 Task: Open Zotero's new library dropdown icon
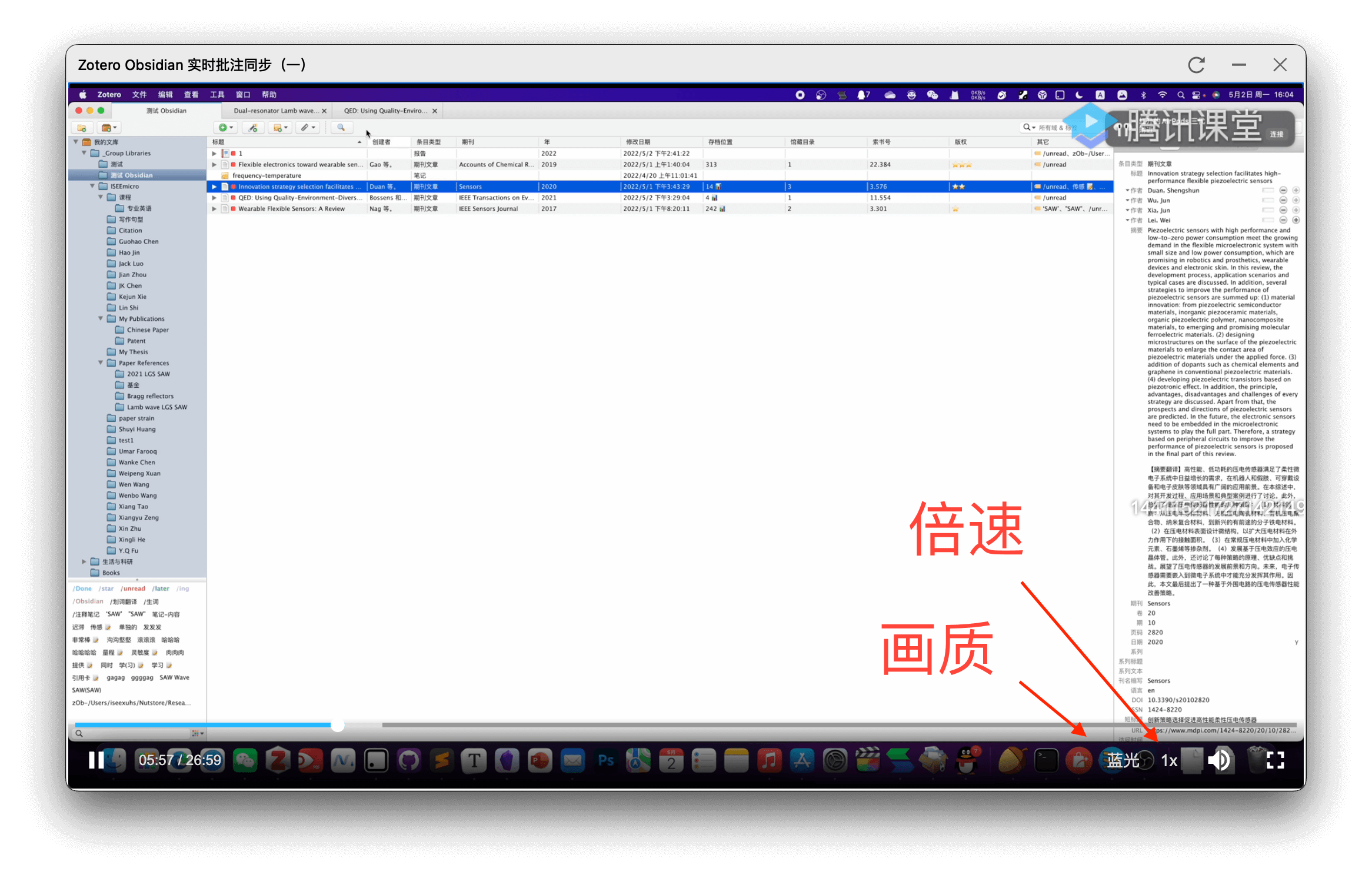coord(109,128)
